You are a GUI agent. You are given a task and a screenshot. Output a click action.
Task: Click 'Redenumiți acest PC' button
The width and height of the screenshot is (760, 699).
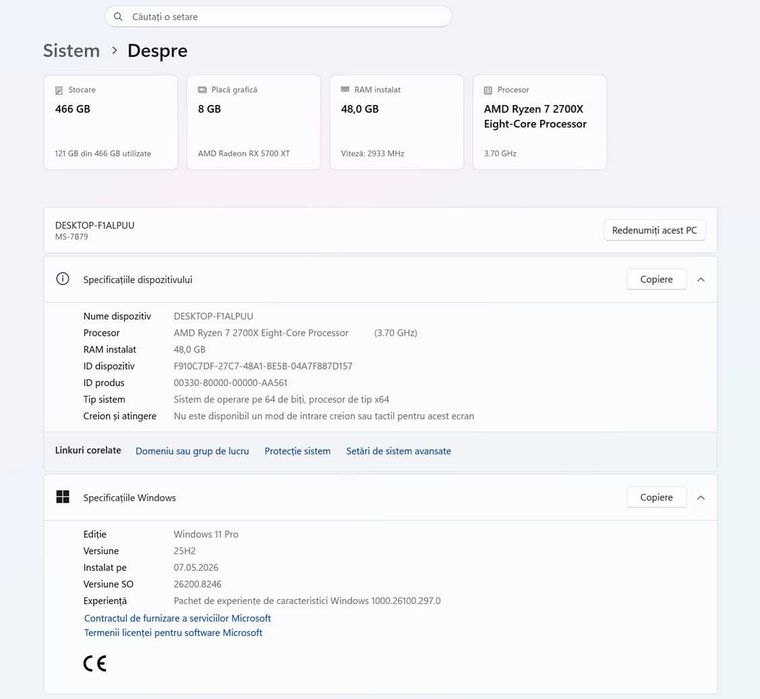[x=654, y=230]
